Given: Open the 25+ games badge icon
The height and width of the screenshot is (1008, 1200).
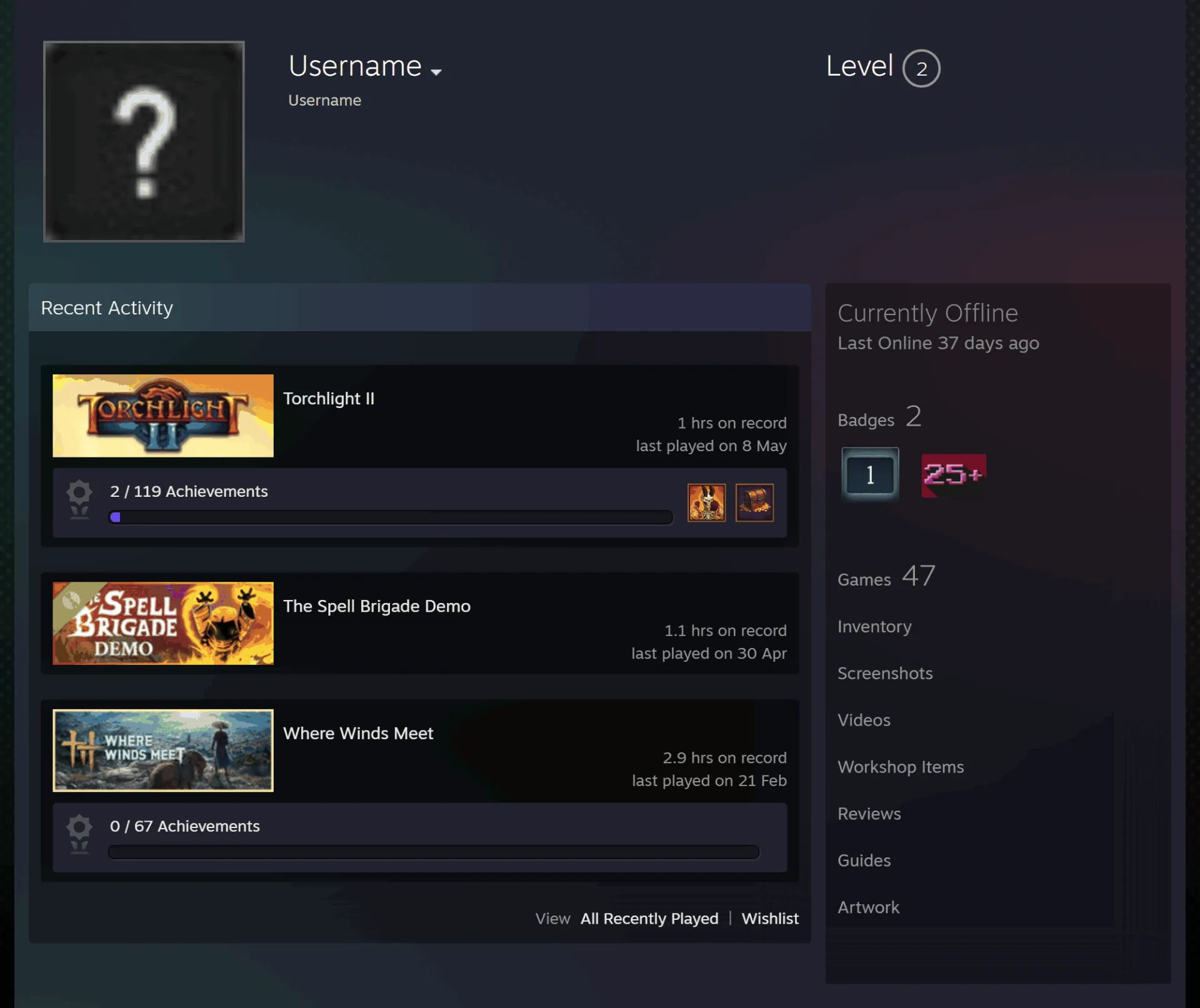Looking at the screenshot, I should [954, 476].
